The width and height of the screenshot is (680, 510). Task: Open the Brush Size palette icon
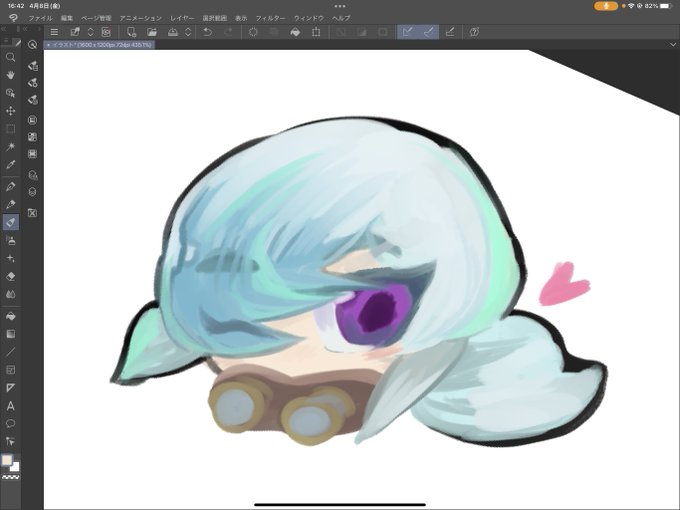(x=33, y=100)
